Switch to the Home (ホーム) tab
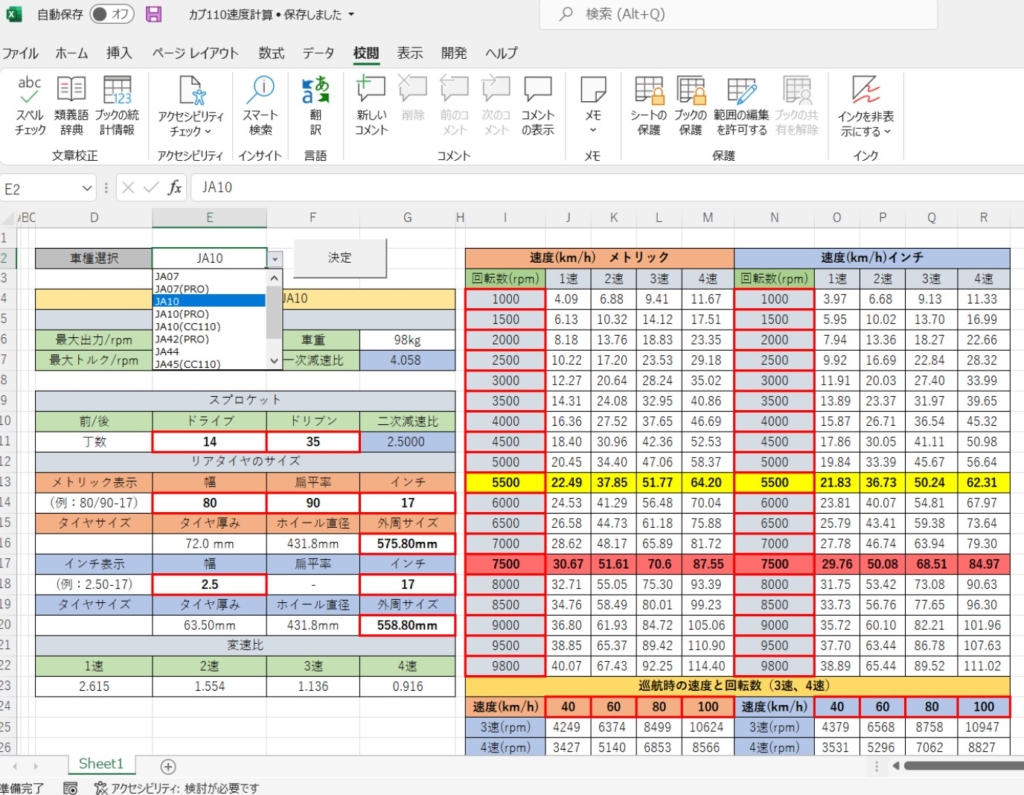The width and height of the screenshot is (1024, 795). [x=71, y=53]
